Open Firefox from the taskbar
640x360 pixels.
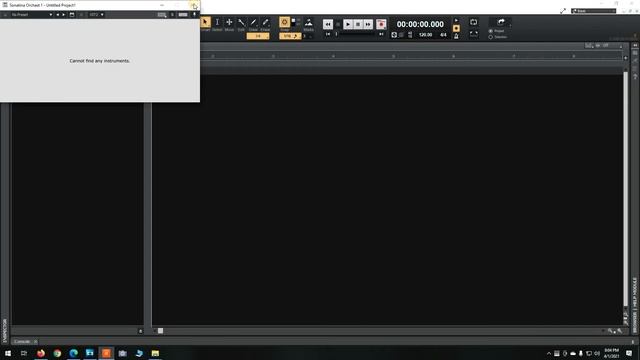(41, 353)
